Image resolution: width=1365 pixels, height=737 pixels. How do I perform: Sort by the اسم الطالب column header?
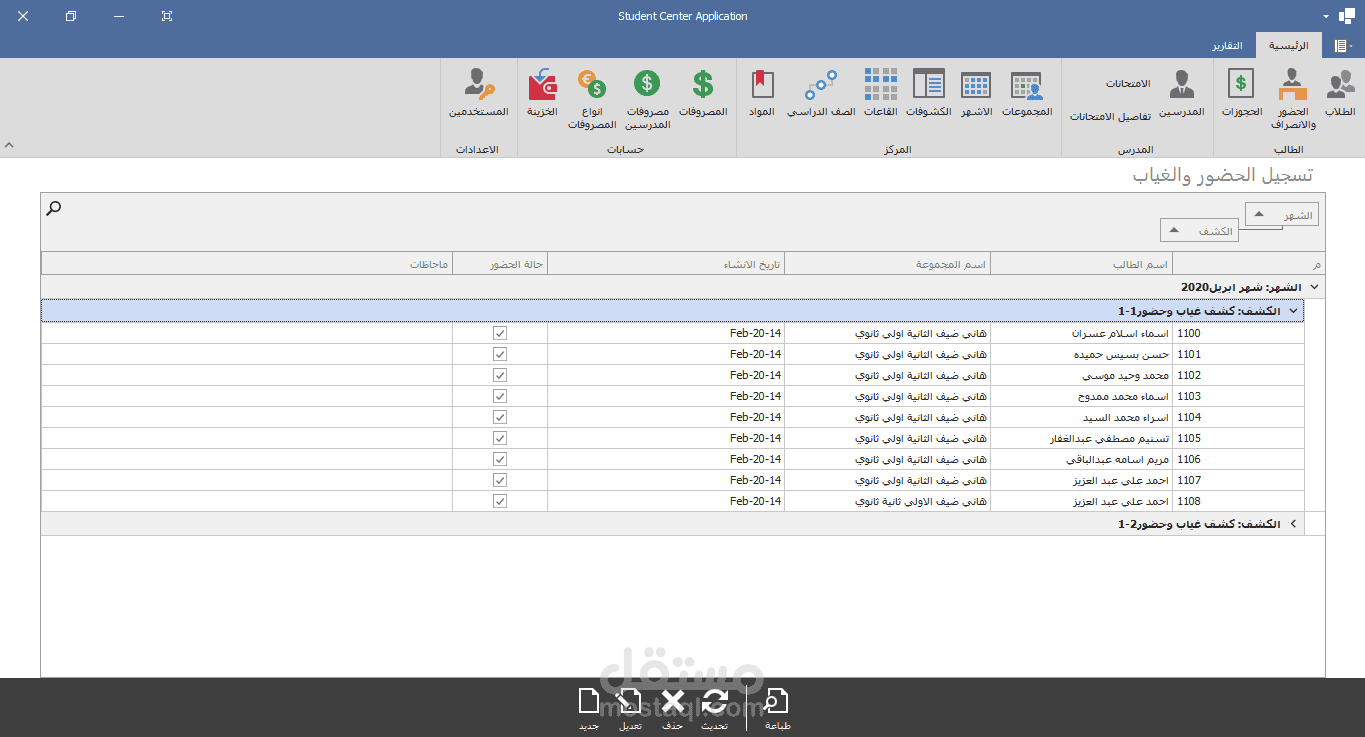pyautogui.click(x=1081, y=264)
